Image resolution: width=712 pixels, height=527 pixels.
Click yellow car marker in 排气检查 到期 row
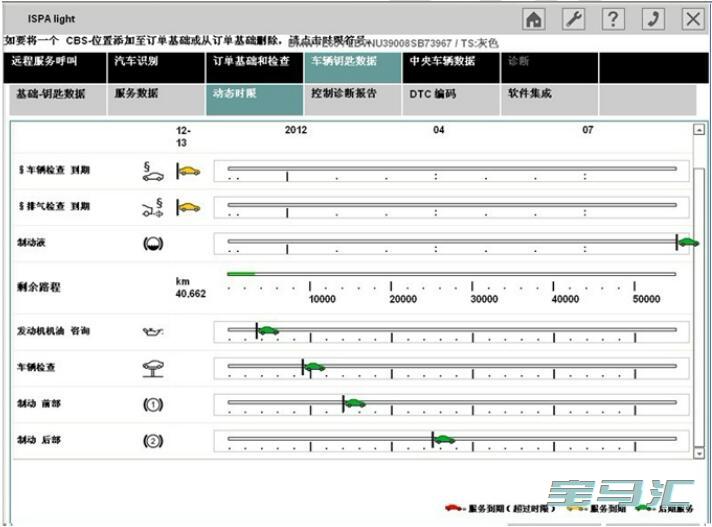tap(189, 207)
